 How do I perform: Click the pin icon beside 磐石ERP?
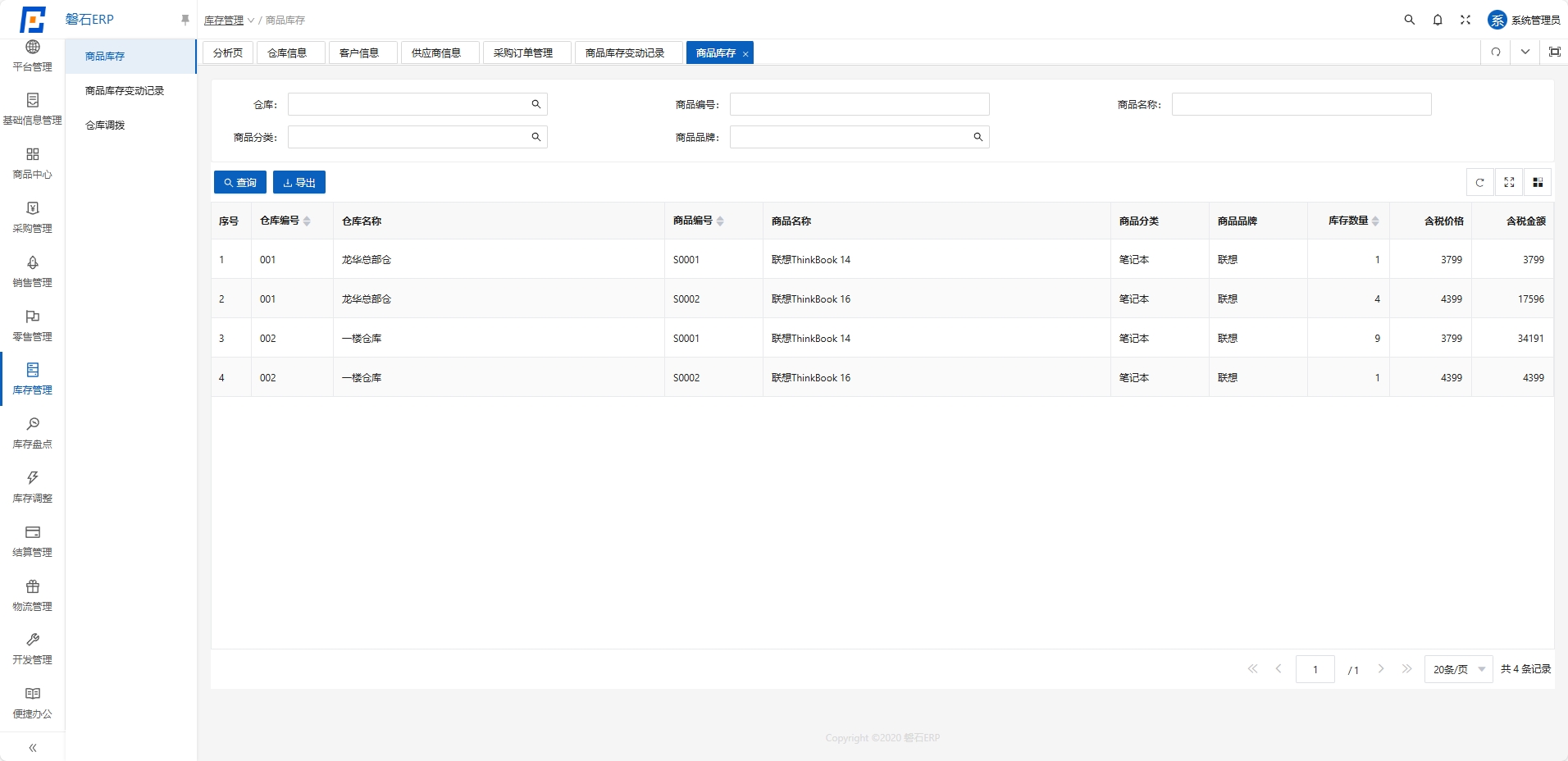pos(185,20)
